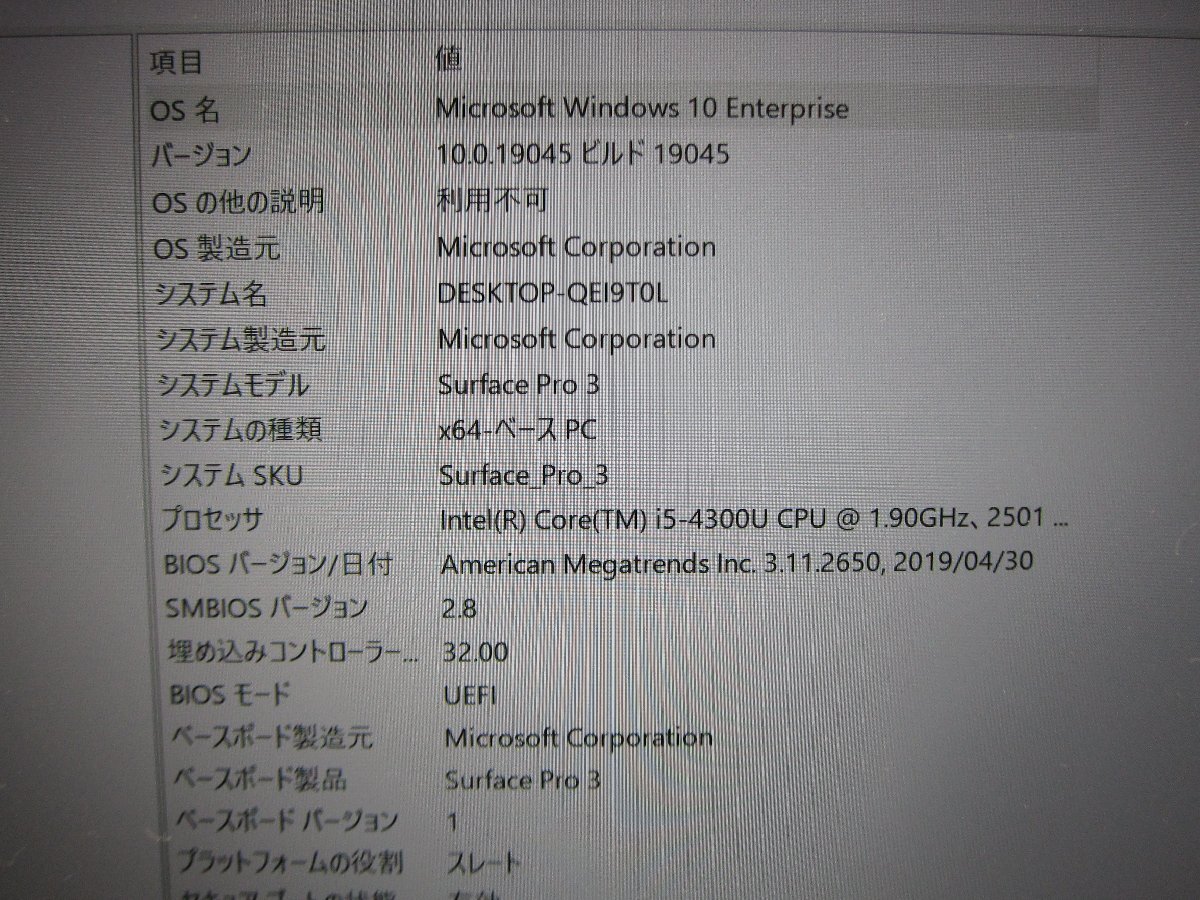1200x900 pixels.
Task: Select the システム製造元 row label
Action: 240,340
